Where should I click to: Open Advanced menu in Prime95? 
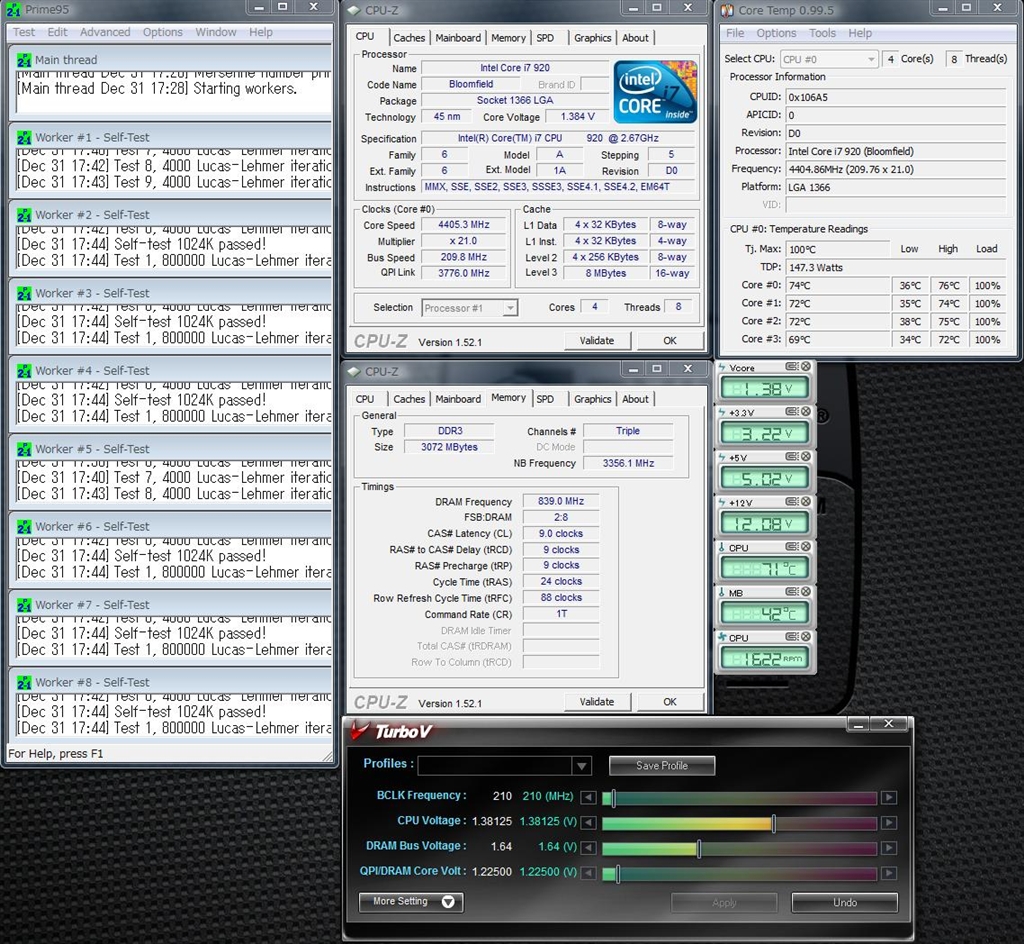coord(105,32)
